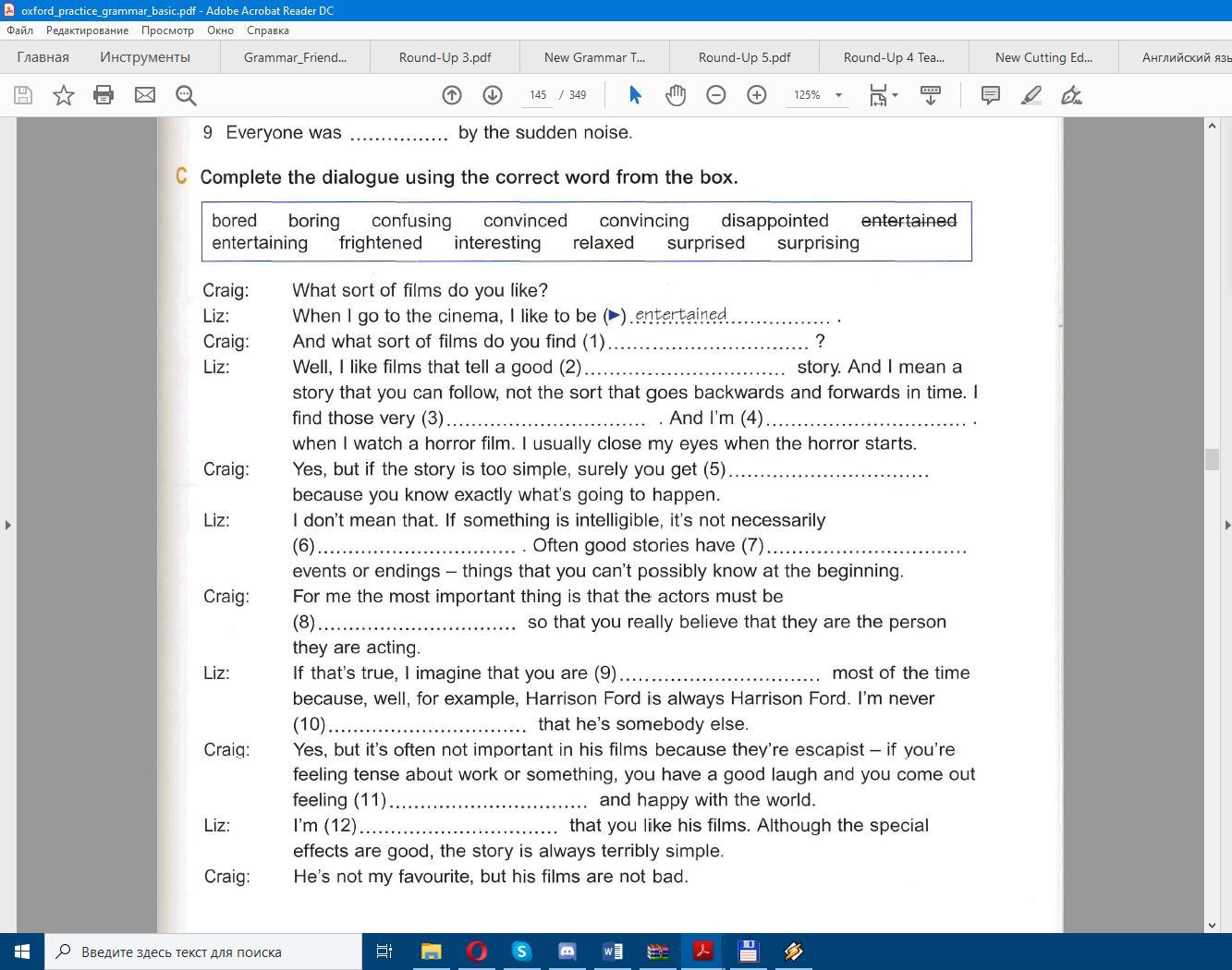Click the word 'bored' in the box
Viewport: 1232px width, 970px height.
234,221
